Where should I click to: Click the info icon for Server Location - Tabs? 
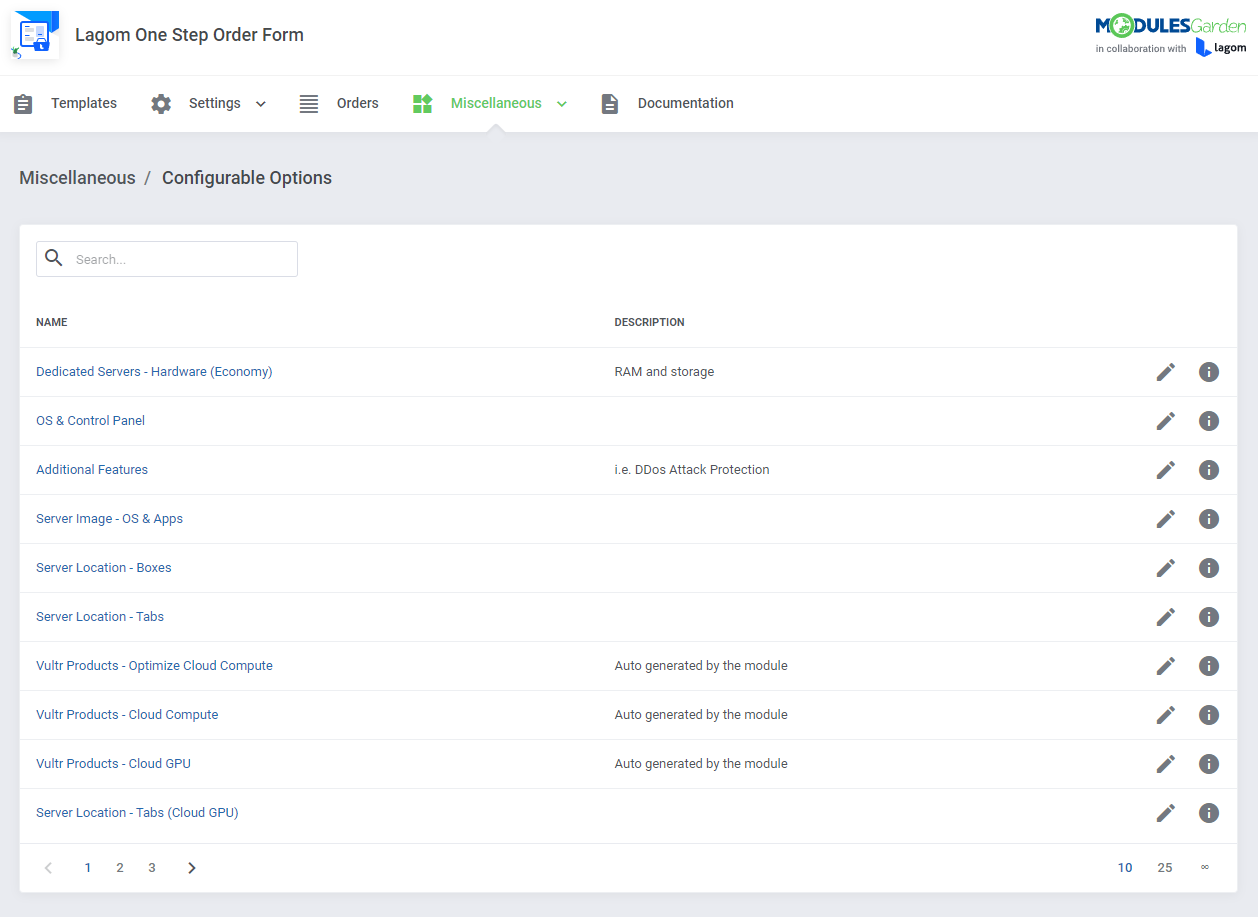coord(1208,616)
